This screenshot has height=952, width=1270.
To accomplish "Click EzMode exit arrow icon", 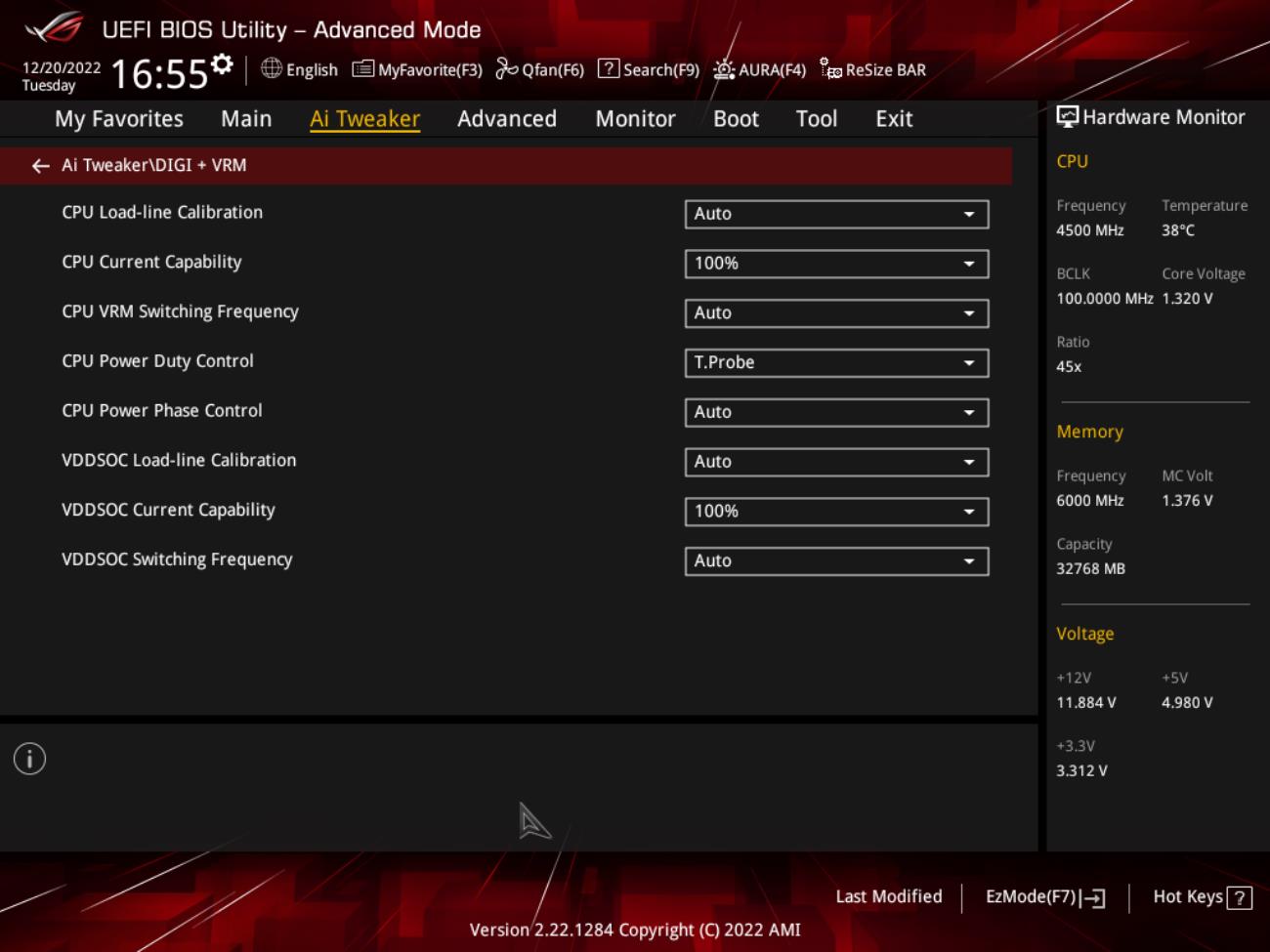I will pos(1093,898).
